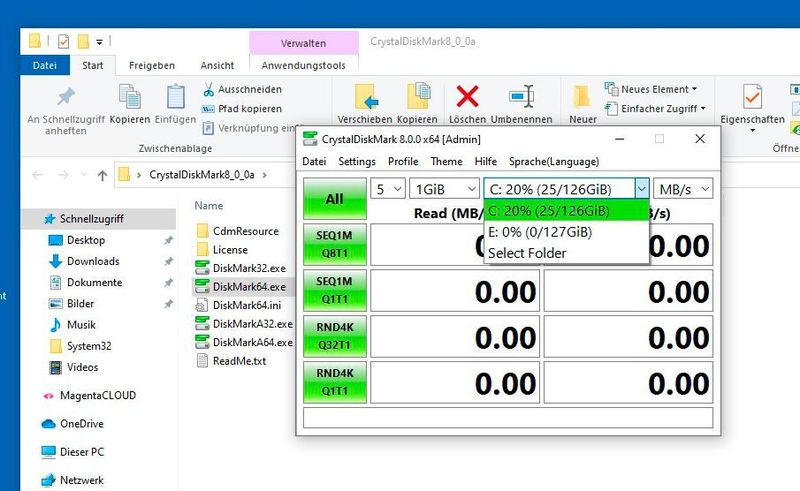The height and width of the screenshot is (491, 800).
Task: Choose Select Folder from the drive list
Action: (x=566, y=253)
